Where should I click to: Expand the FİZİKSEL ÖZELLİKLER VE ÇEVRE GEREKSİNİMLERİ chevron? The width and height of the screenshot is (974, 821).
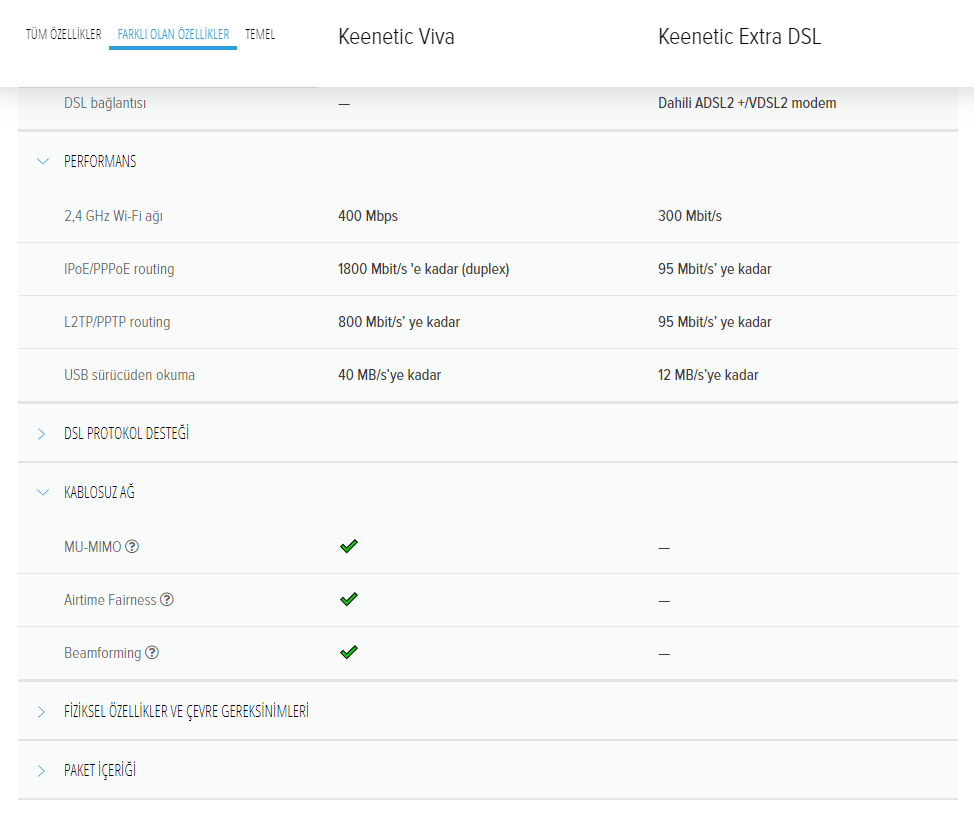(x=41, y=712)
